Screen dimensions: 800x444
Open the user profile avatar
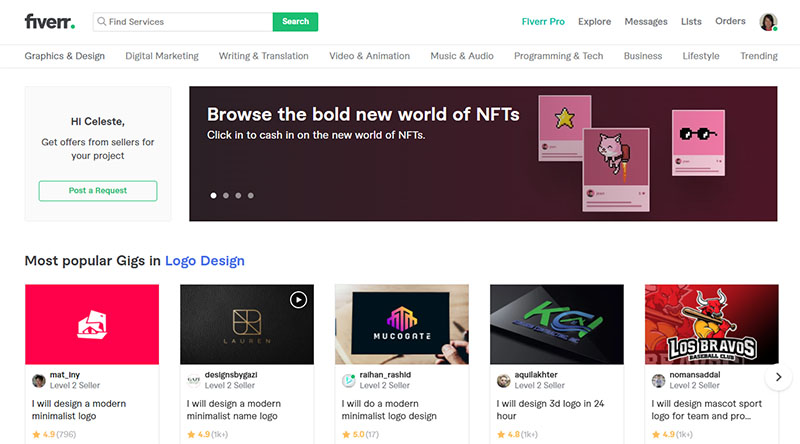[x=768, y=21]
